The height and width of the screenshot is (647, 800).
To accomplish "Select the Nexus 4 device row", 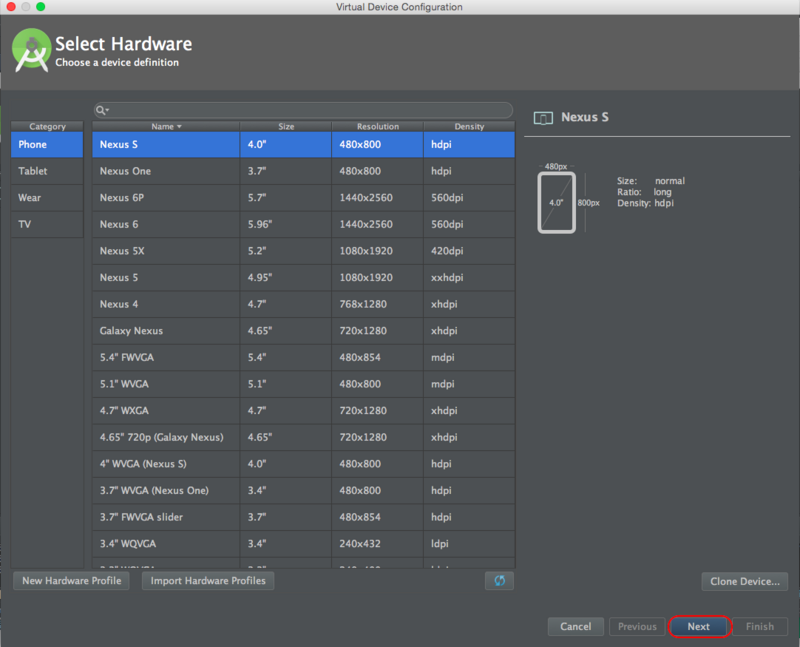I will click(304, 304).
